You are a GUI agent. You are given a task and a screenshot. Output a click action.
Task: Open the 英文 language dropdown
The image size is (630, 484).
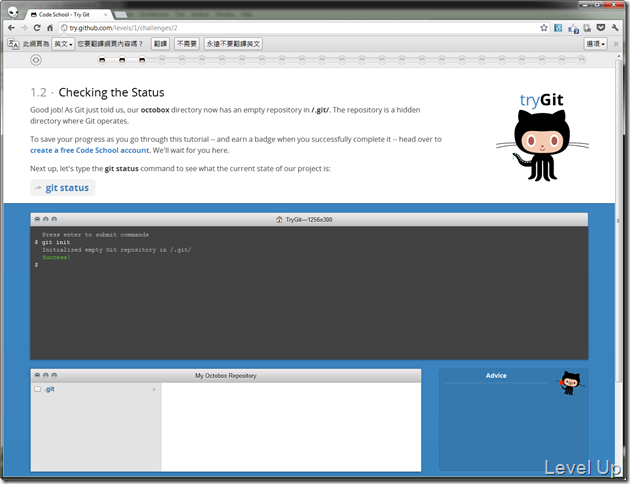(63, 44)
